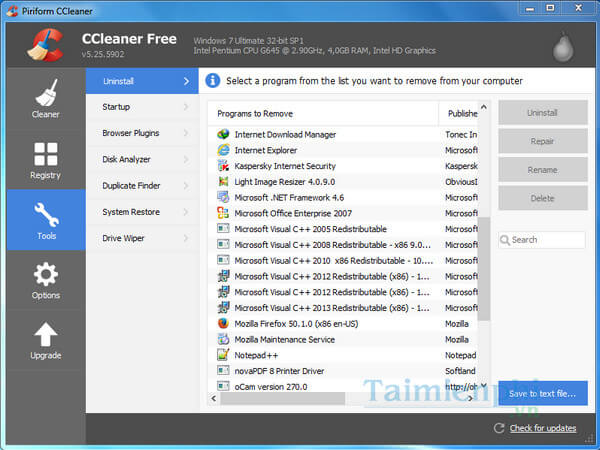Click the CCleaner icon in title bar
The width and height of the screenshot is (600, 450).
click(x=12, y=11)
